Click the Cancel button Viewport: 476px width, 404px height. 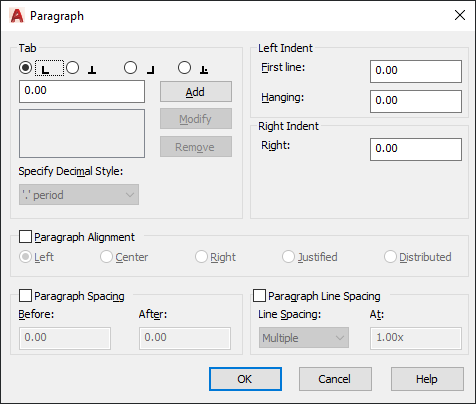335,379
